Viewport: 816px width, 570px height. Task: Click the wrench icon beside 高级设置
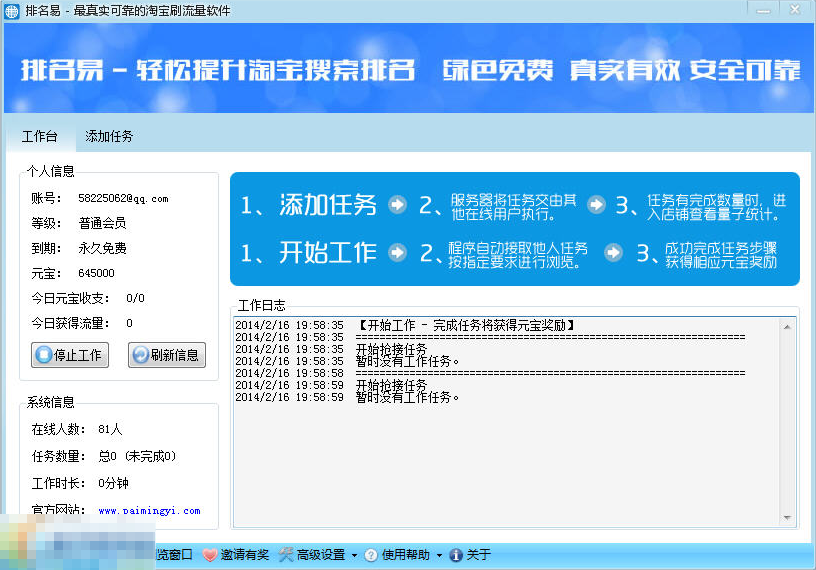(286, 555)
